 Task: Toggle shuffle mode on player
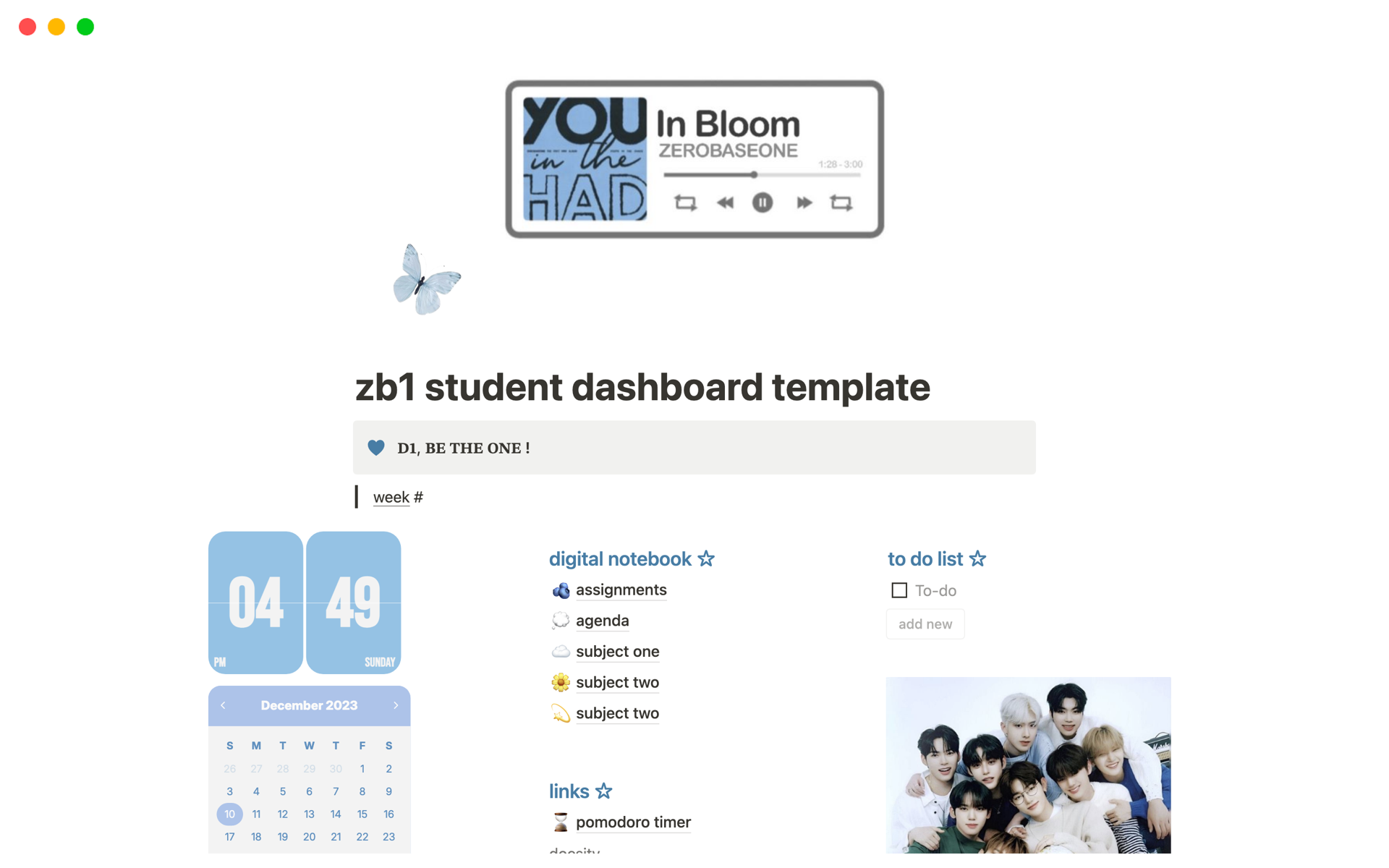point(684,200)
